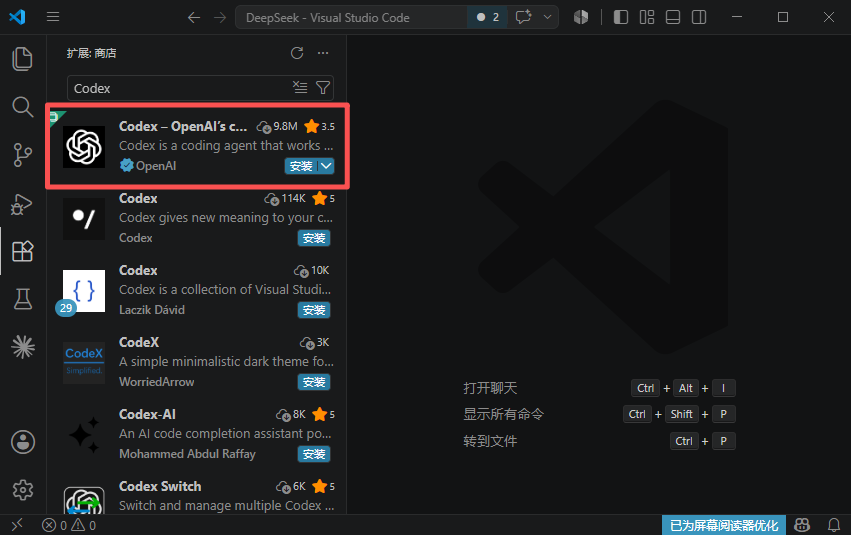Open the Explorer view in activity bar
Screen dimensions: 851x535
(22, 59)
